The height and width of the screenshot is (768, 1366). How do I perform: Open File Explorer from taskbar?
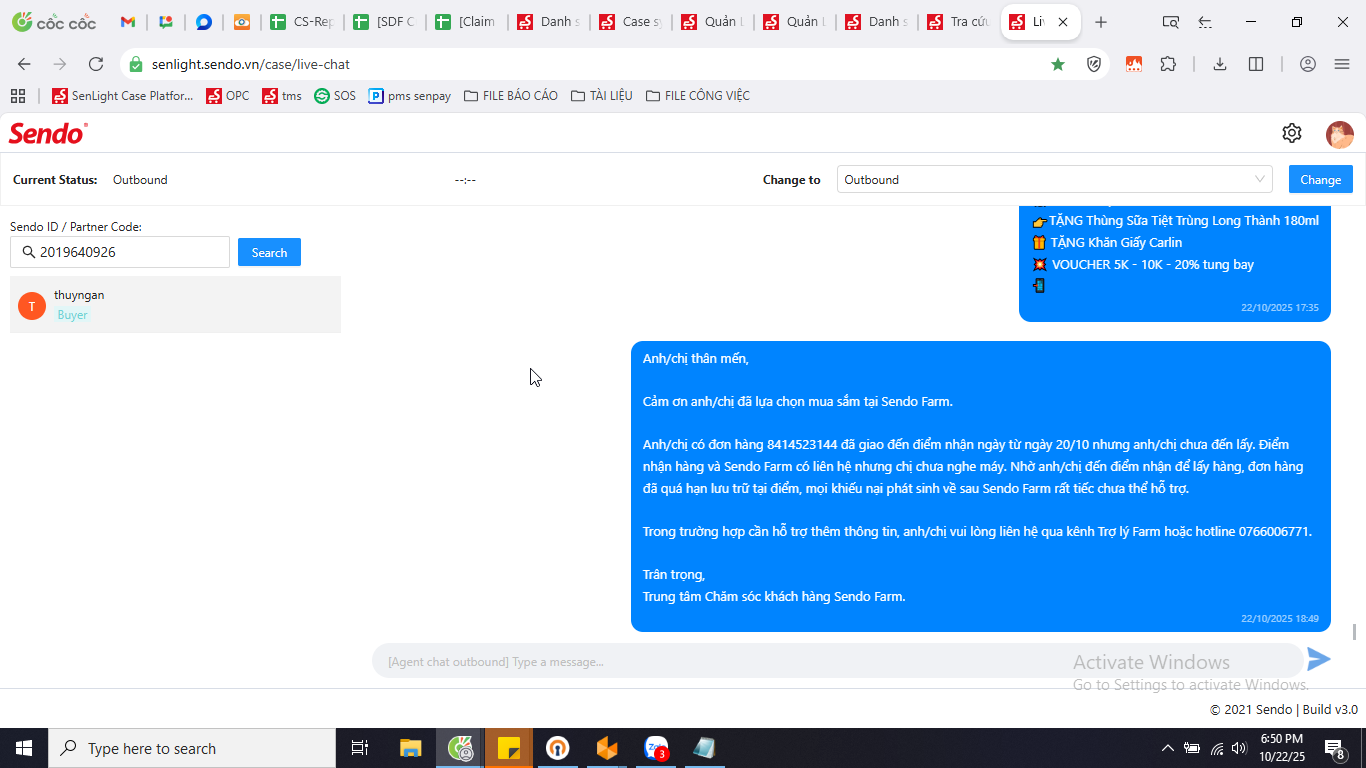coord(411,748)
